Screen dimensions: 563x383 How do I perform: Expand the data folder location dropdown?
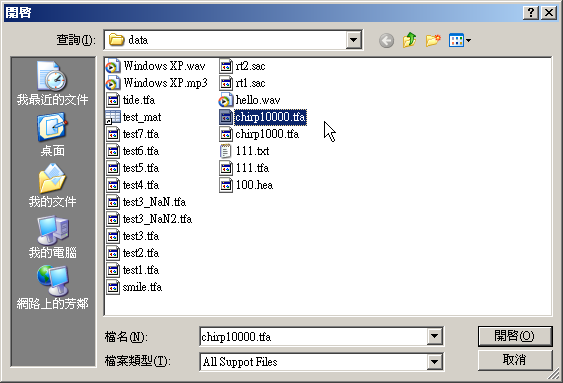(x=353, y=40)
